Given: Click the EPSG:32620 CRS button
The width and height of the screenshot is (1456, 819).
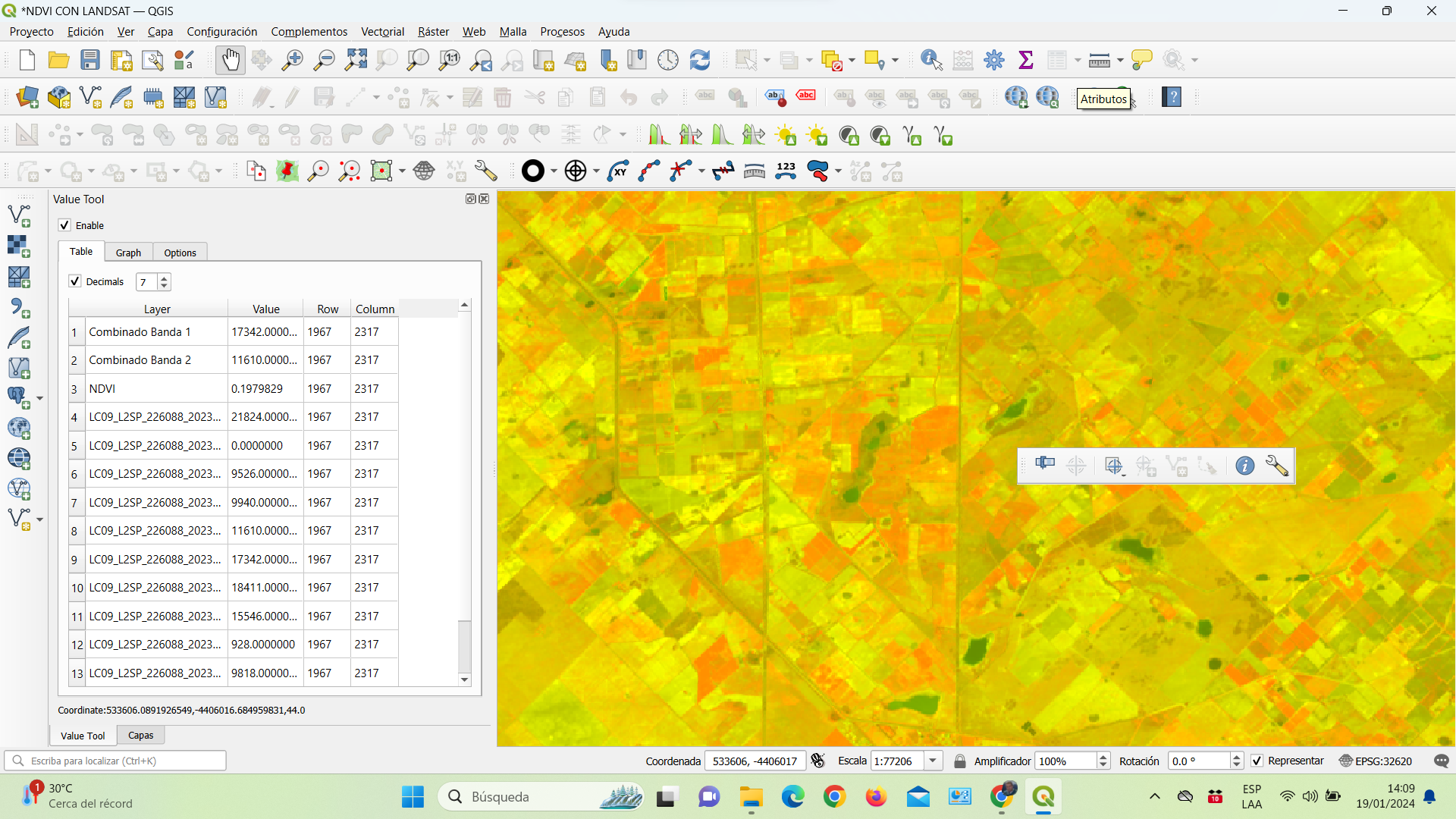Looking at the screenshot, I should click(1376, 761).
